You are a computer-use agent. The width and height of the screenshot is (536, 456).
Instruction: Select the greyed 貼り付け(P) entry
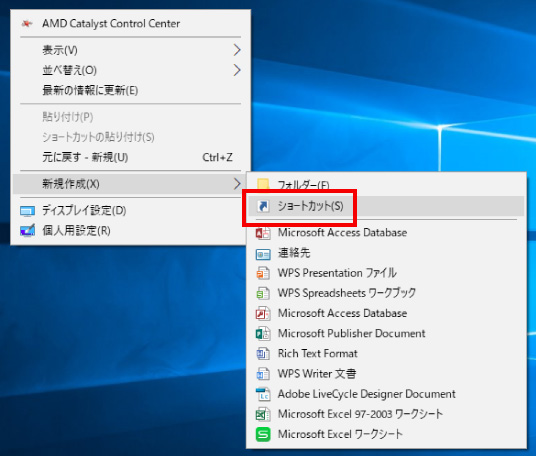tap(68, 117)
